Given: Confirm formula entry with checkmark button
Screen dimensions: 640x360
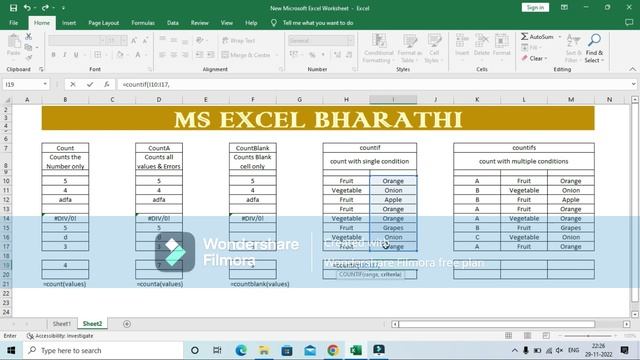Looking at the screenshot, I should [90, 84].
